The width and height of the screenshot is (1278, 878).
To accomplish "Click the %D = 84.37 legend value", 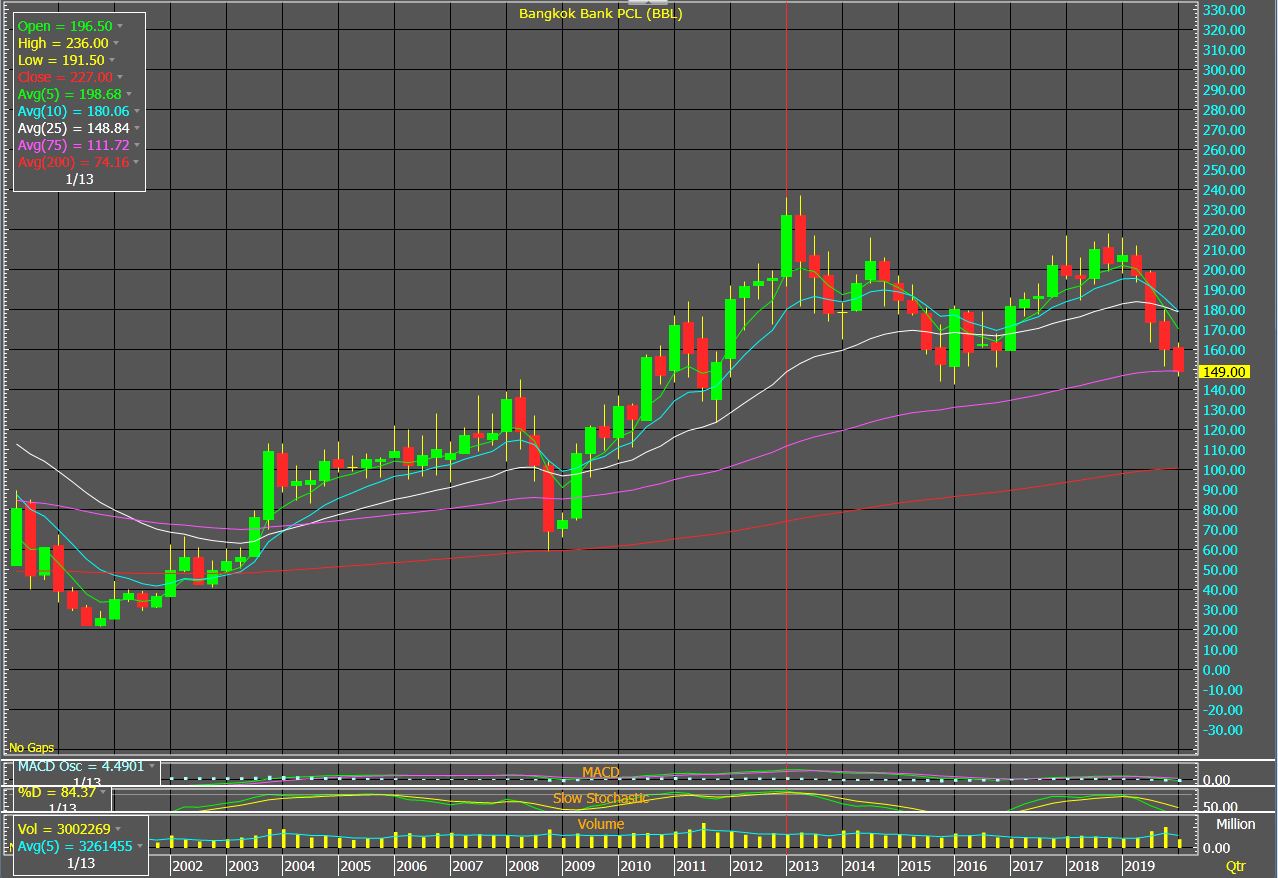I will [56, 792].
